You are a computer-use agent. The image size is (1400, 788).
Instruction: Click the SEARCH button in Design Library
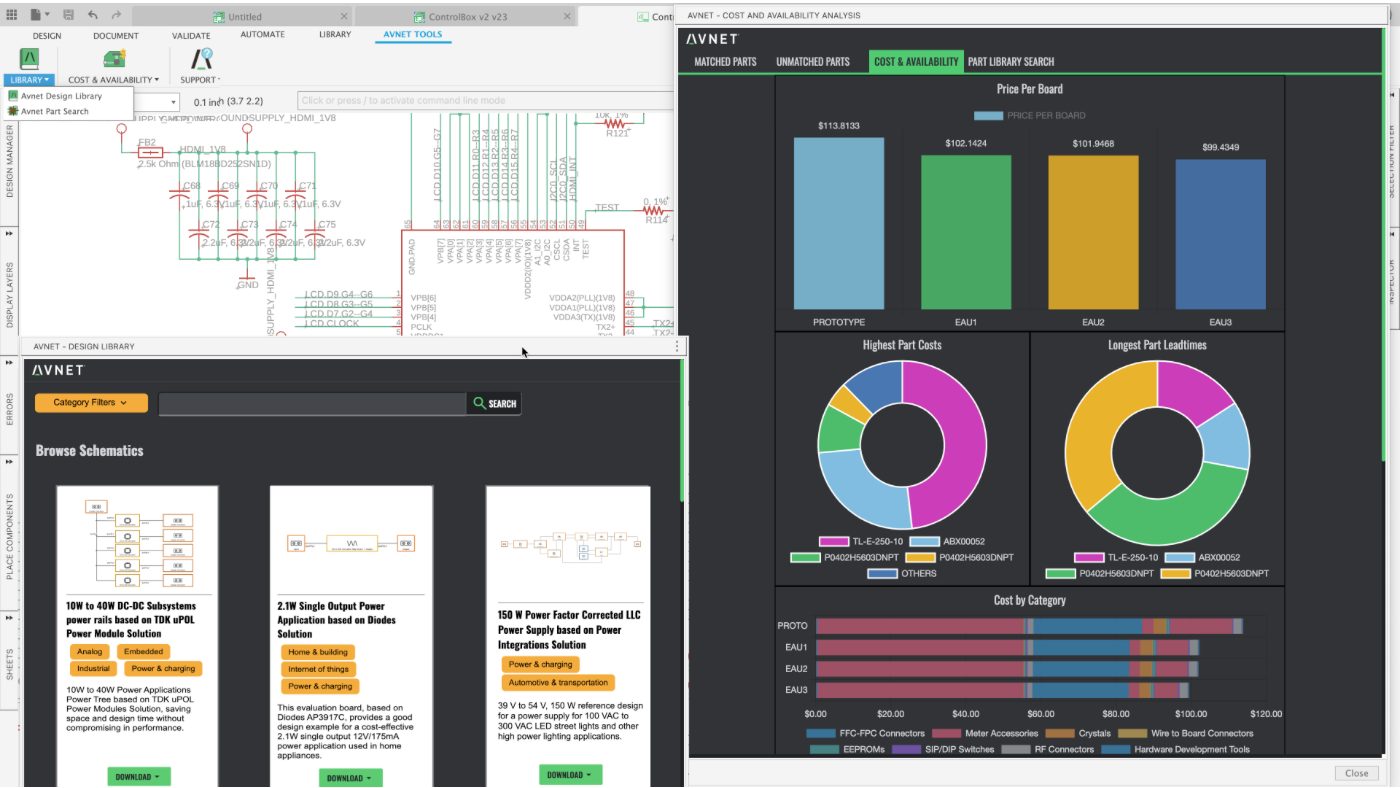[495, 404]
